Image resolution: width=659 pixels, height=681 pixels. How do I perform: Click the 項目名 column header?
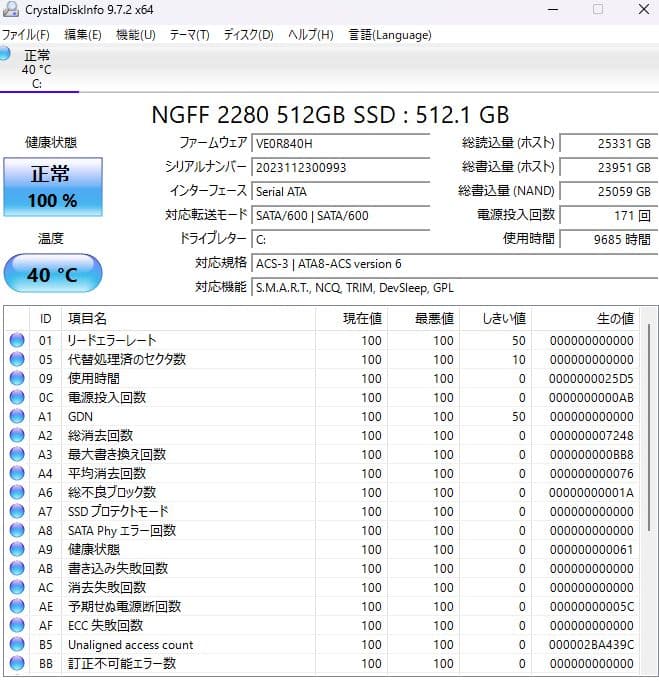(189, 319)
